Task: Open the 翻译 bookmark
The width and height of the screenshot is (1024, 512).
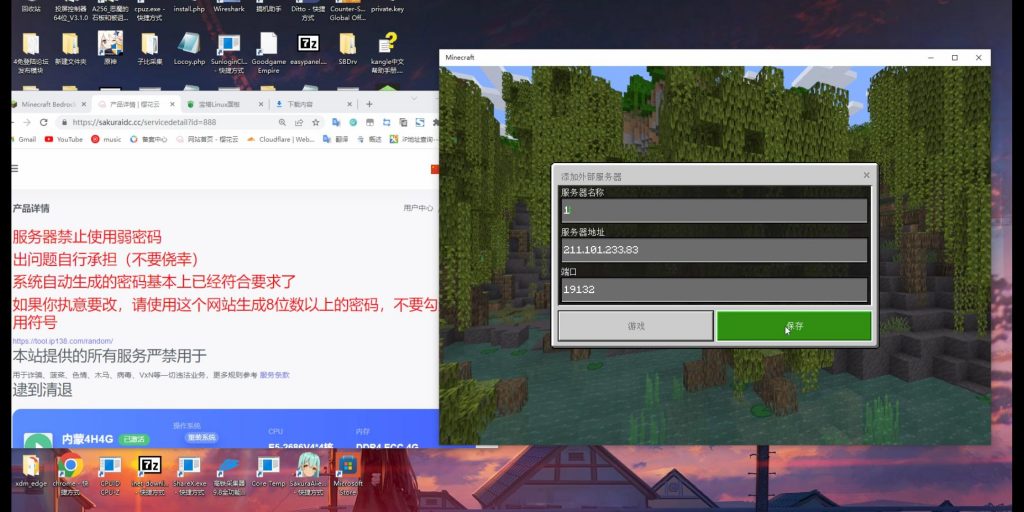Action: [x=336, y=139]
